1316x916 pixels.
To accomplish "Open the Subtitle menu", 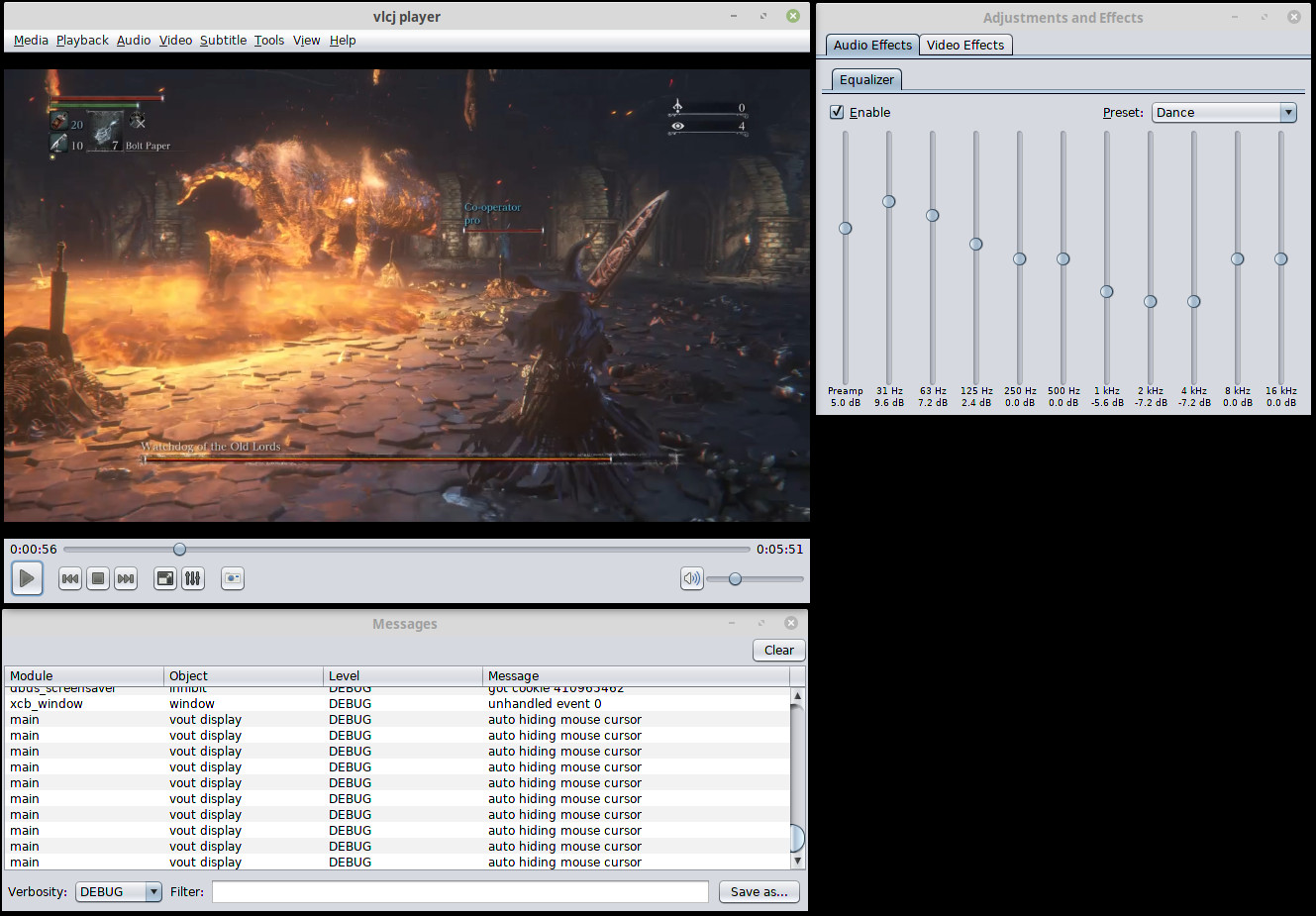I will pos(223,41).
